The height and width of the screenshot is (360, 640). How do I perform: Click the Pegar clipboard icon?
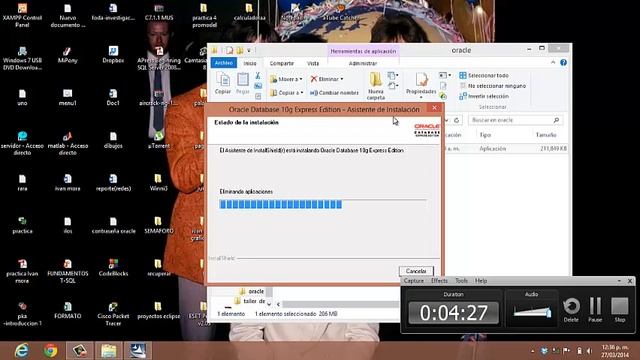coord(242,83)
